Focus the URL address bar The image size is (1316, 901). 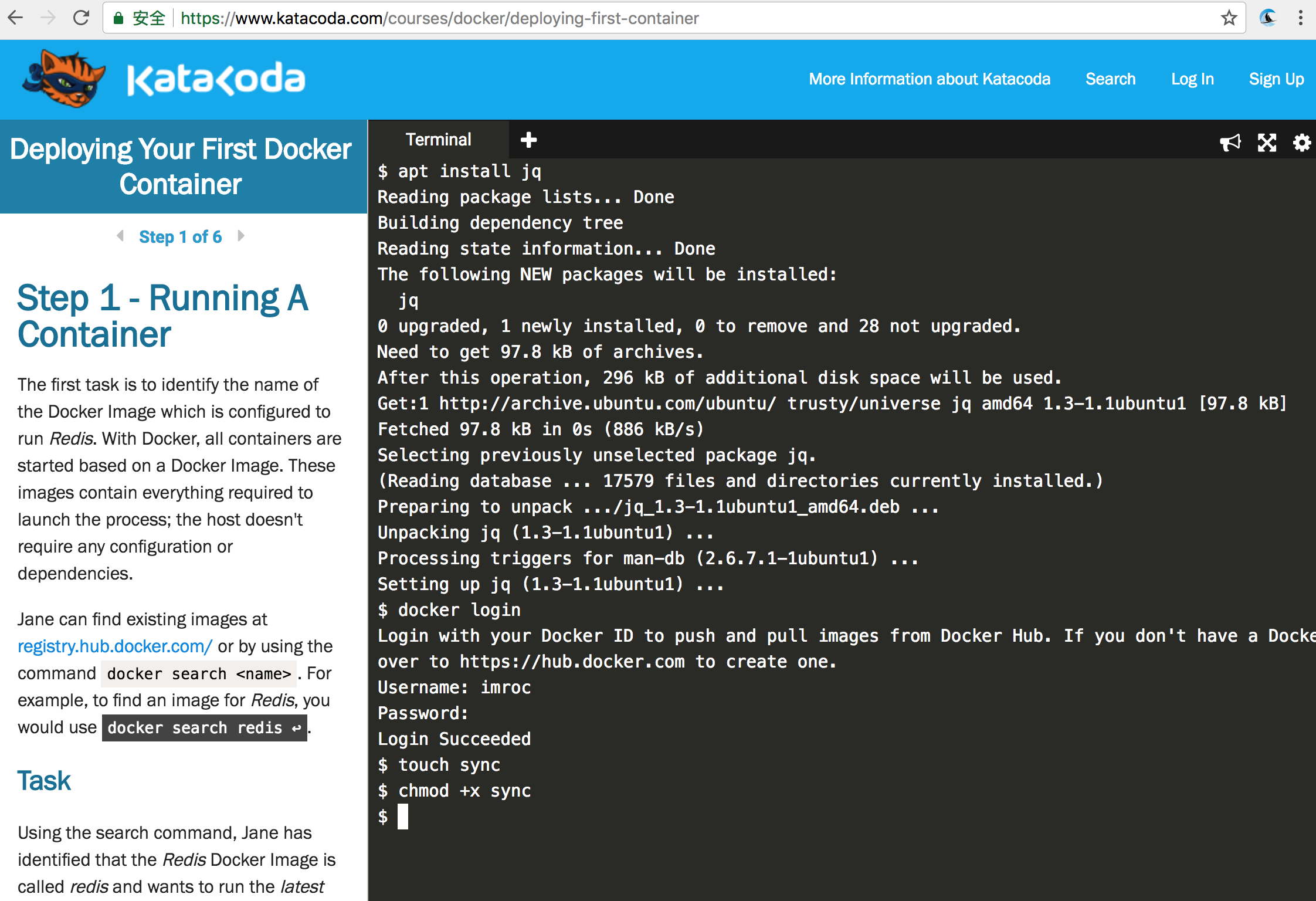pos(674,18)
